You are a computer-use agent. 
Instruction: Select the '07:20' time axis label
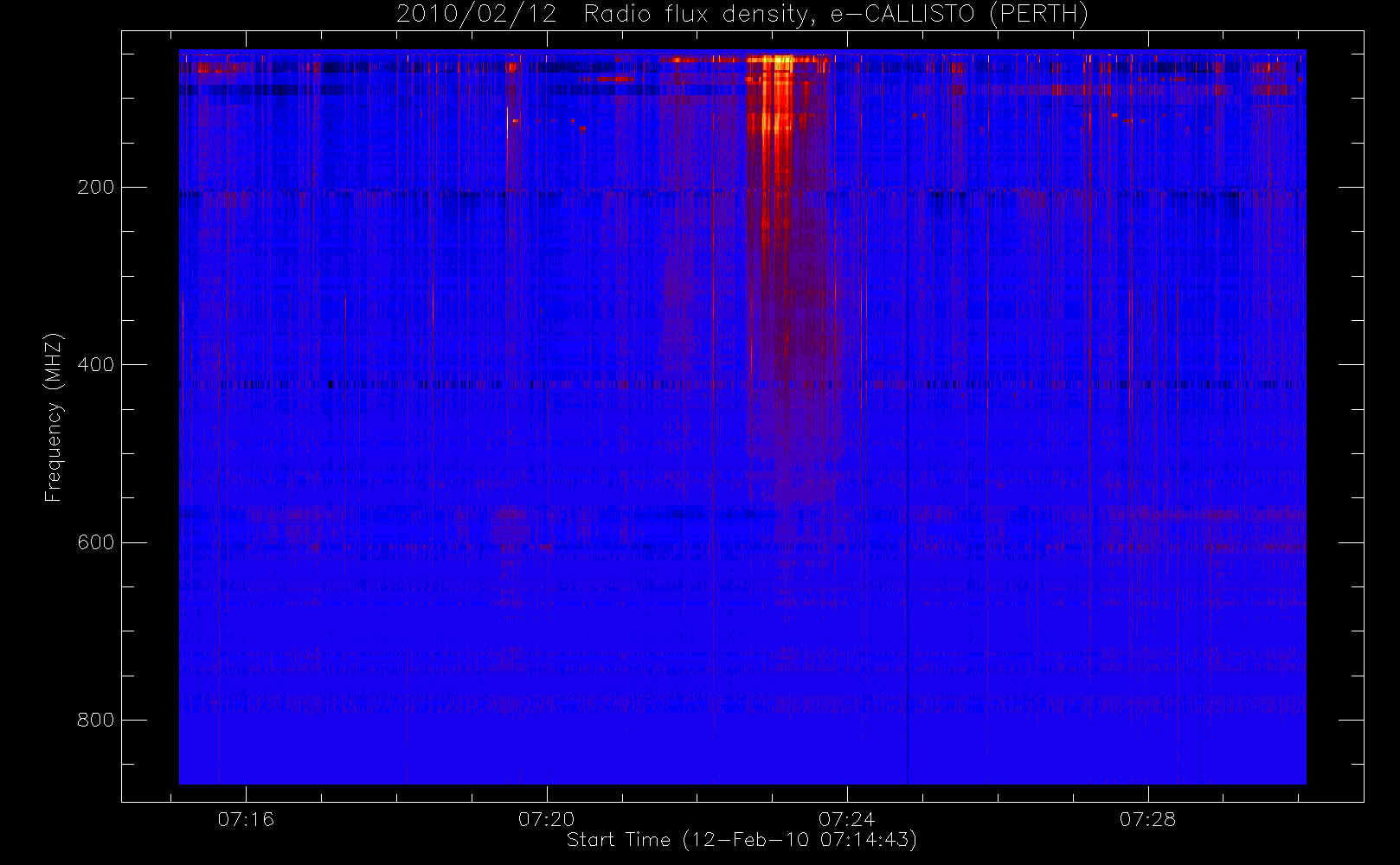(x=547, y=819)
